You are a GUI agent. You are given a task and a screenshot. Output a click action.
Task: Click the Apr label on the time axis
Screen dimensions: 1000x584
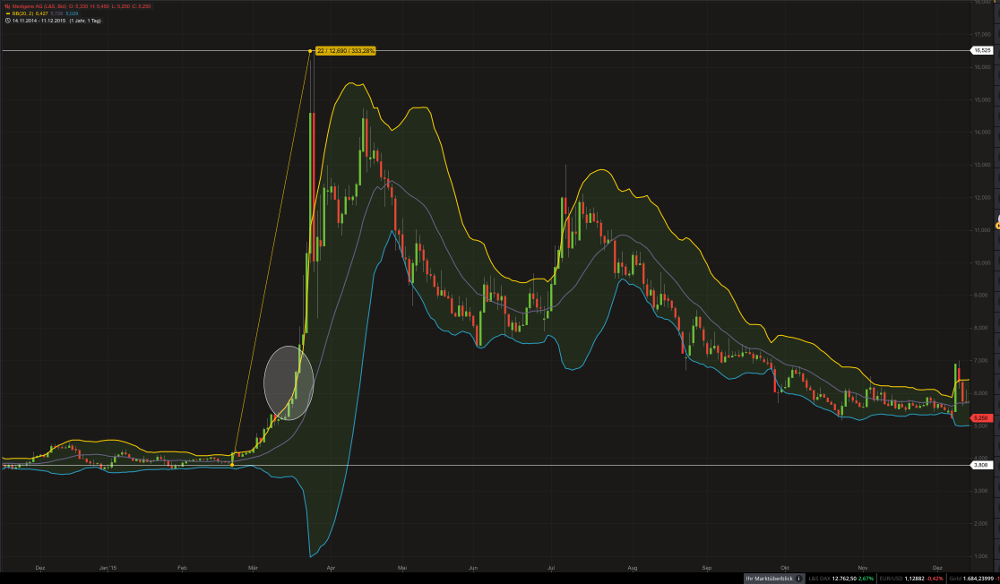(330, 567)
